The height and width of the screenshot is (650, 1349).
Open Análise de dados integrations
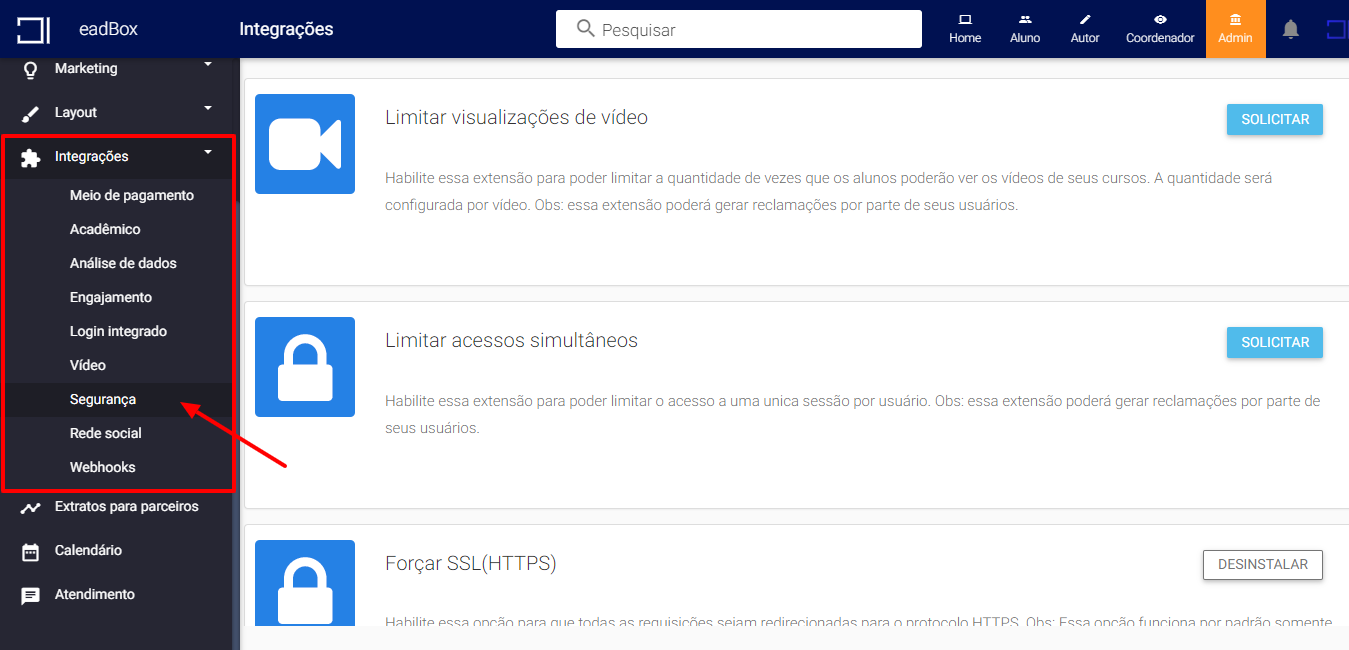pos(123,263)
